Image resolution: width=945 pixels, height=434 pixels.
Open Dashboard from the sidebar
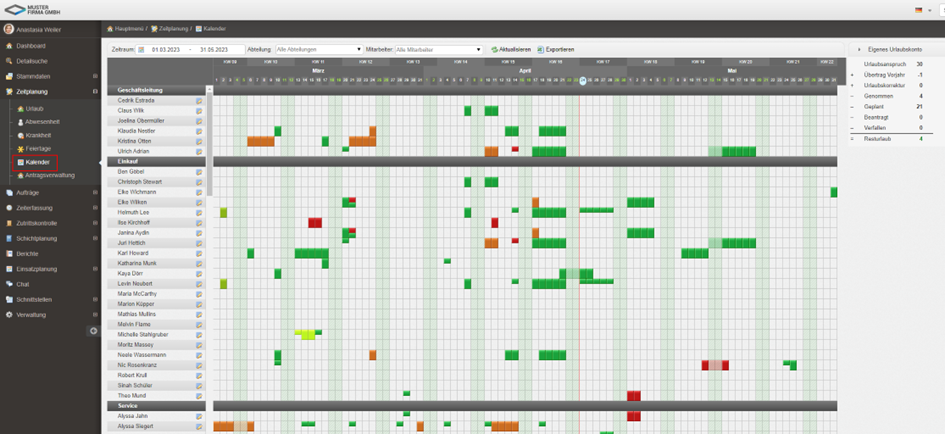click(30, 46)
